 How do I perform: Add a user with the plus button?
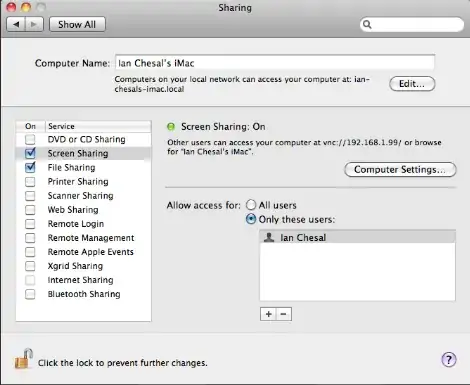(x=268, y=314)
